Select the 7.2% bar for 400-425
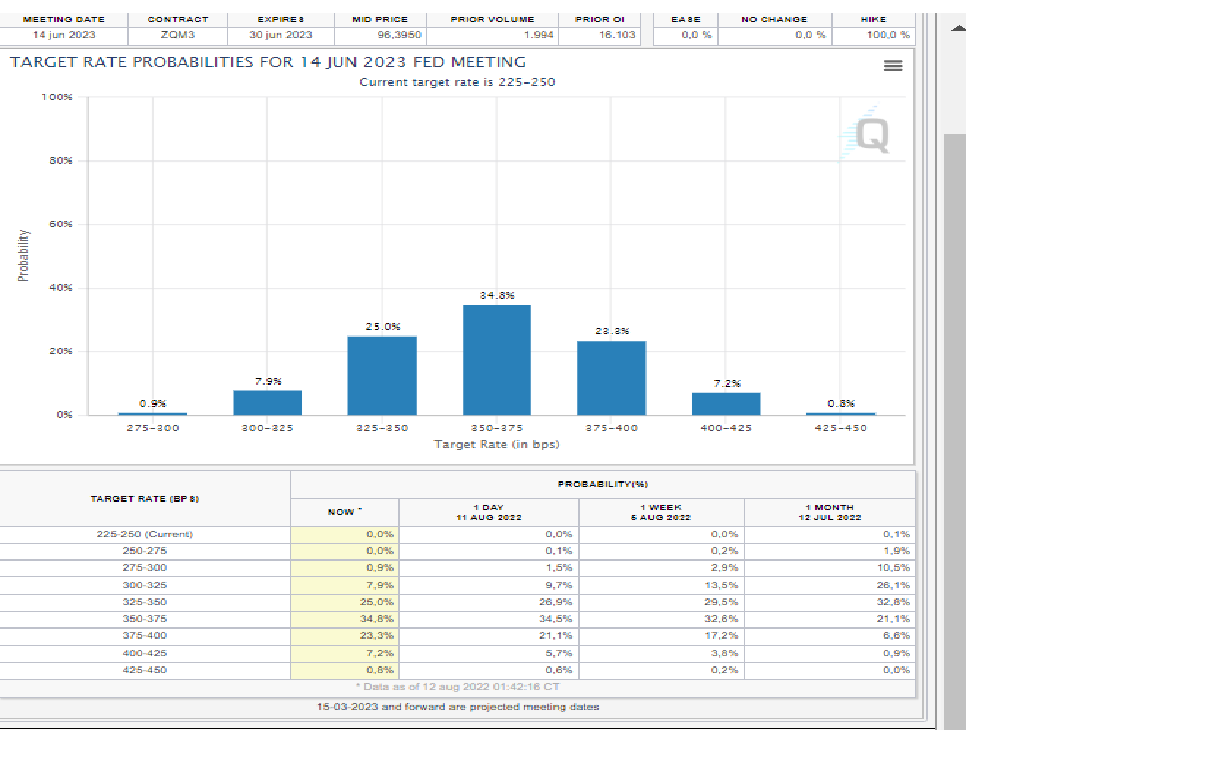The height and width of the screenshot is (760, 1220). pyautogui.click(x=726, y=404)
